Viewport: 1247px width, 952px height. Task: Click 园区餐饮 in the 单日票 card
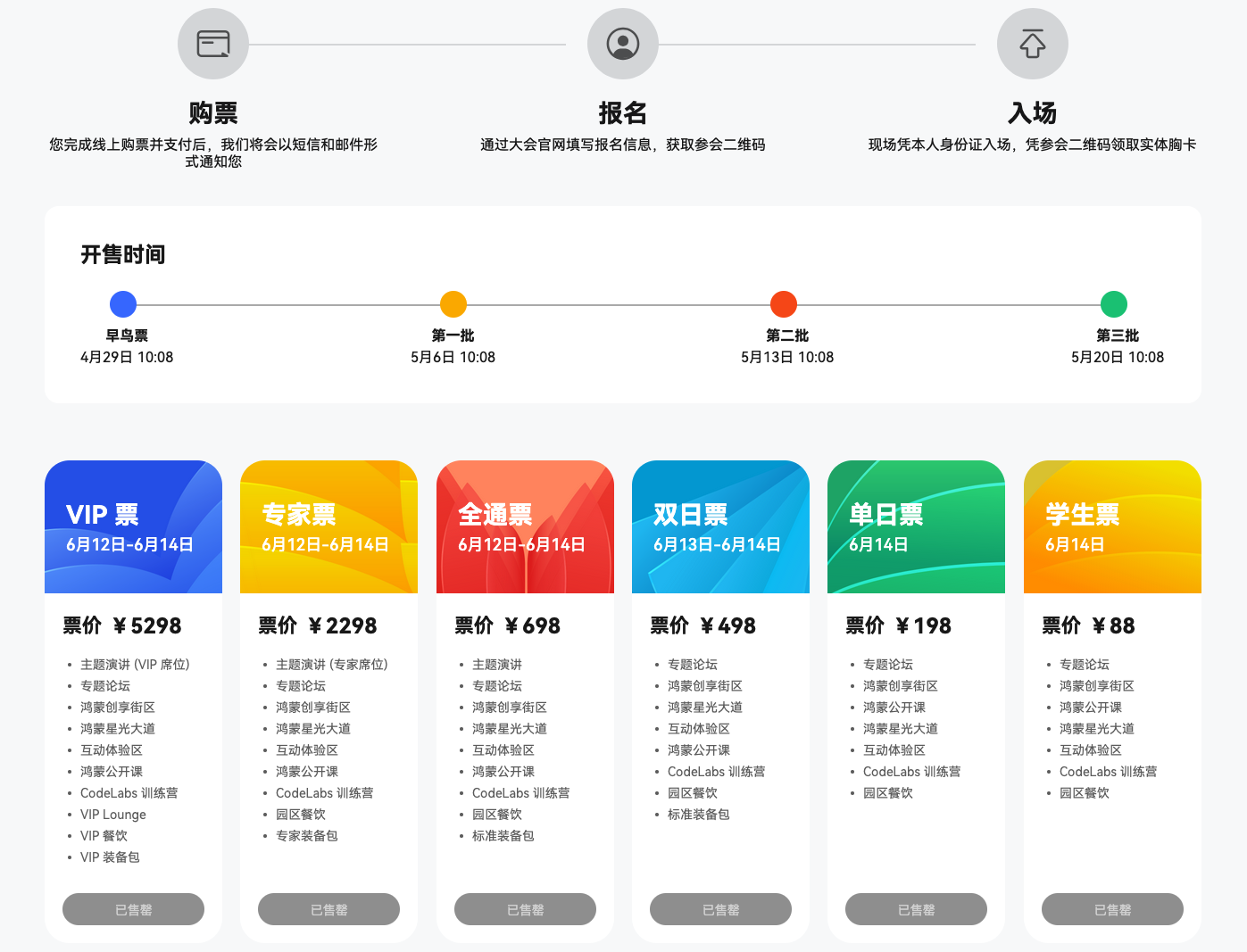click(888, 793)
